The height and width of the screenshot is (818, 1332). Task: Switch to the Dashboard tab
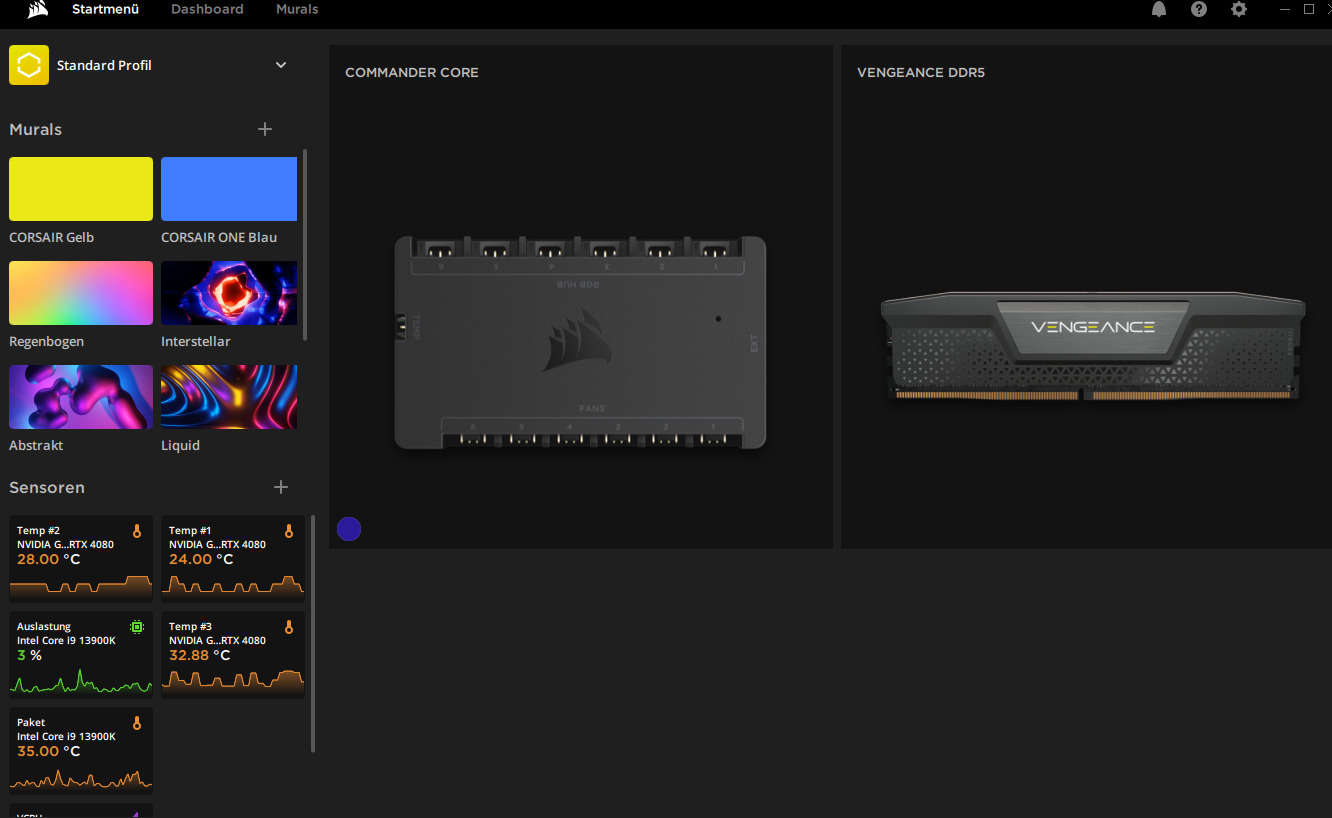coord(207,9)
